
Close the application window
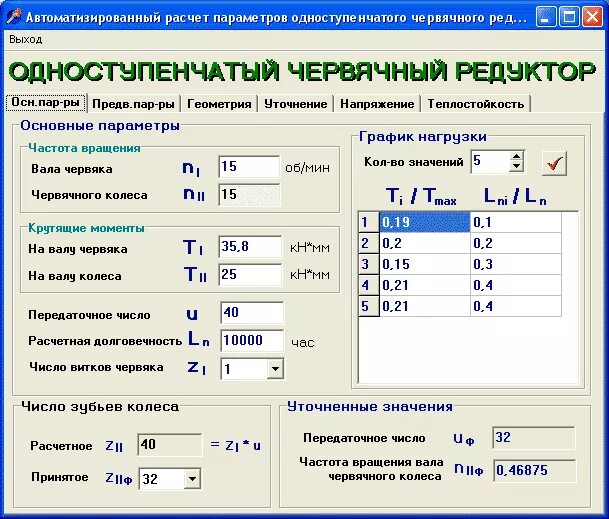pyautogui.click(x=592, y=17)
